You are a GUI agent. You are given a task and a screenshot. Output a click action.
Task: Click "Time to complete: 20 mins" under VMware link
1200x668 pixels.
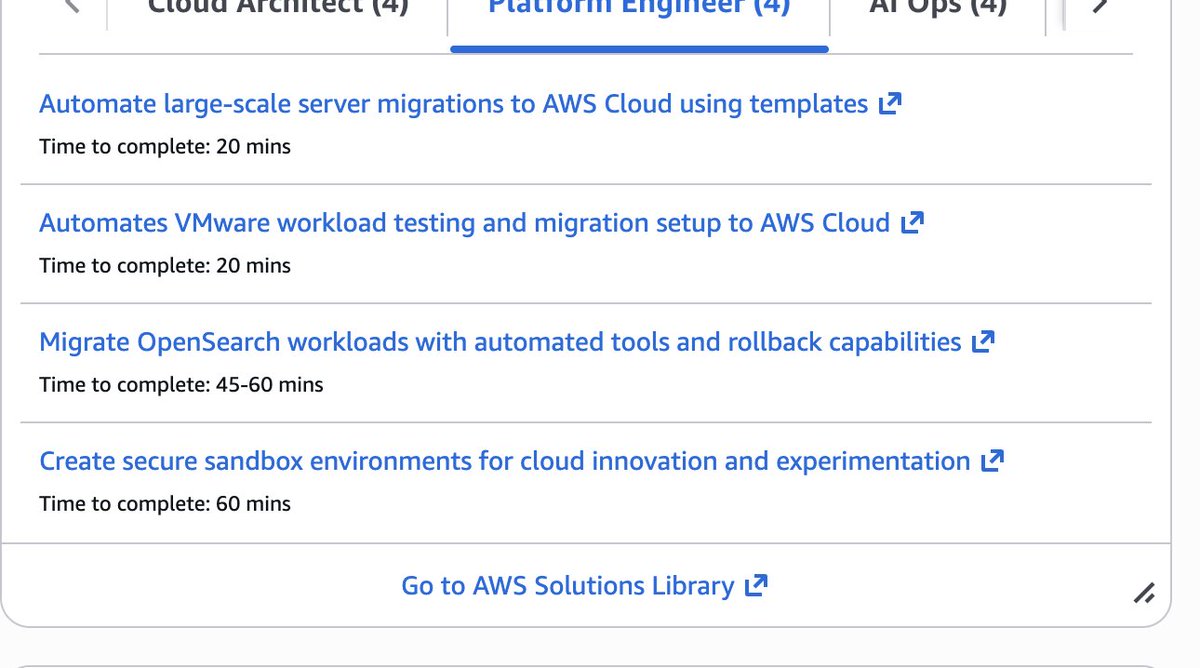click(x=165, y=266)
